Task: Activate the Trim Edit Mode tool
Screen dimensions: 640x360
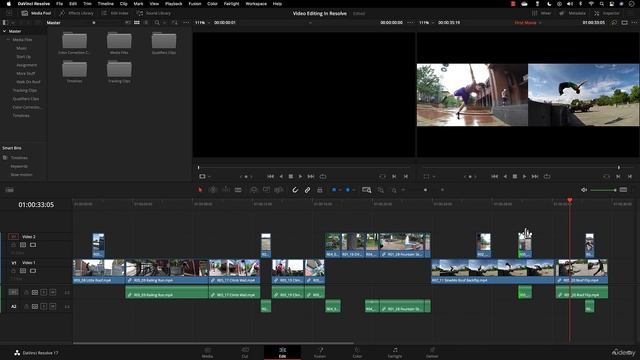Action: tap(213, 190)
